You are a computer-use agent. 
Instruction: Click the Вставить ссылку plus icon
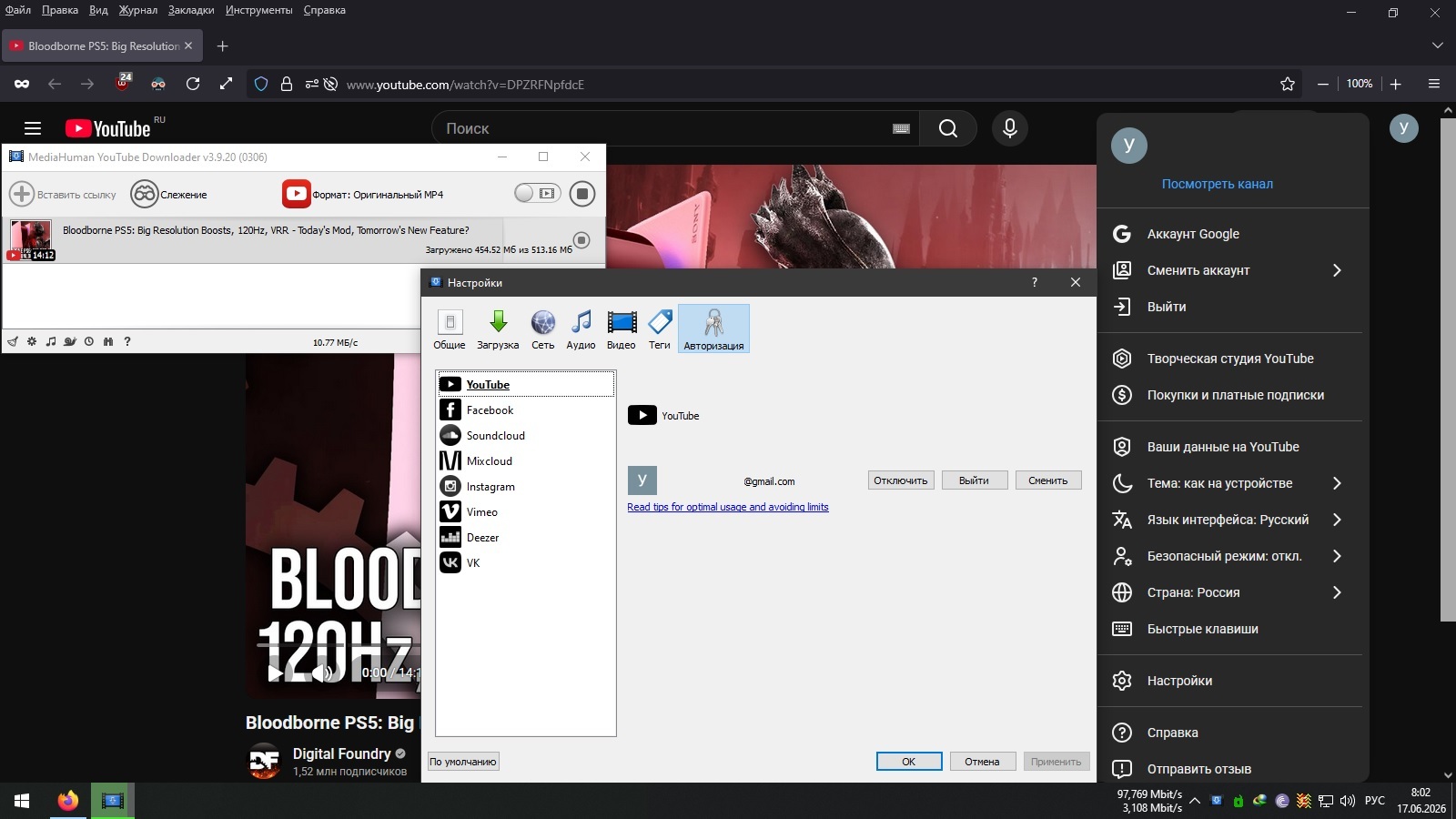click(22, 194)
